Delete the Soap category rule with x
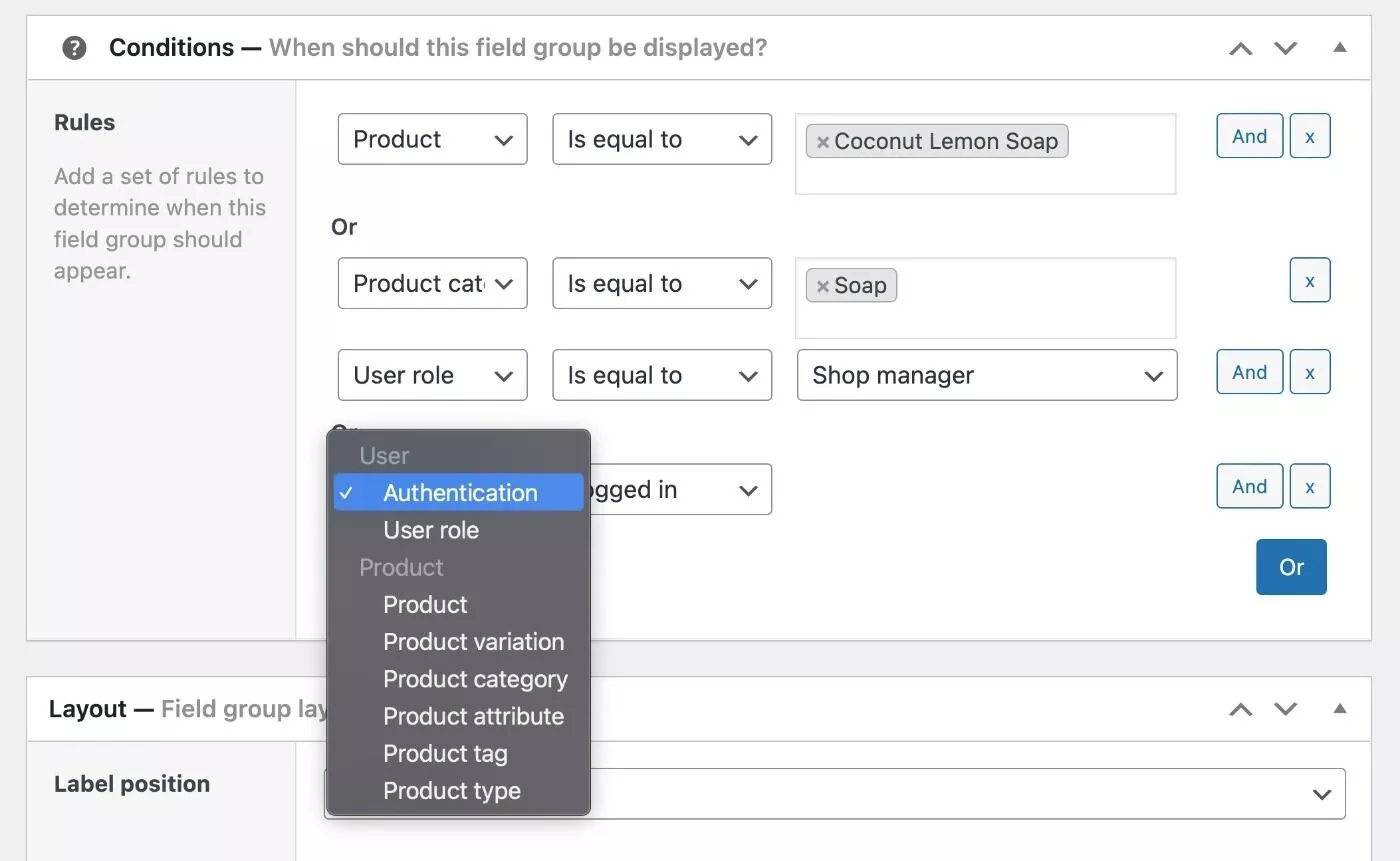The image size is (1400, 861). coord(1310,281)
